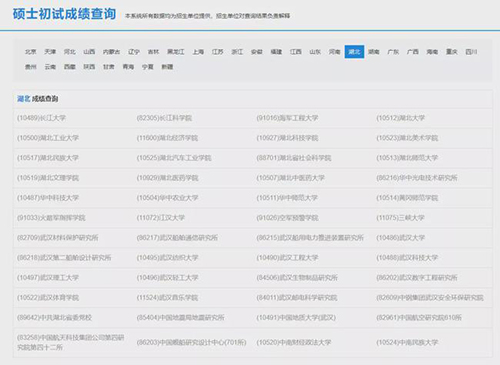Select the 福建 province tab
500x365 pixels.
click(x=276, y=52)
